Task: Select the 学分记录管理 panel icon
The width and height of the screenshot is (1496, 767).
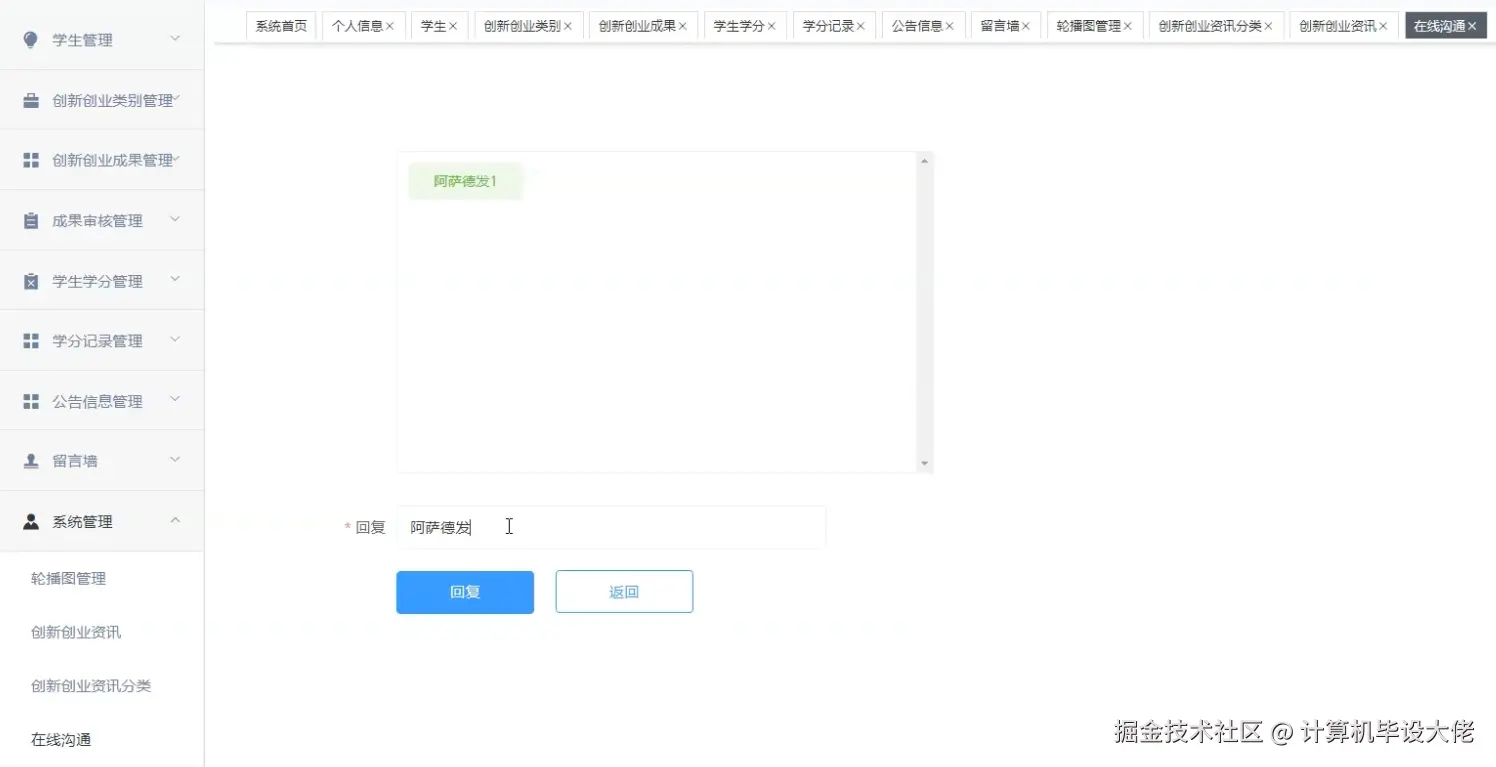Action: pos(30,340)
